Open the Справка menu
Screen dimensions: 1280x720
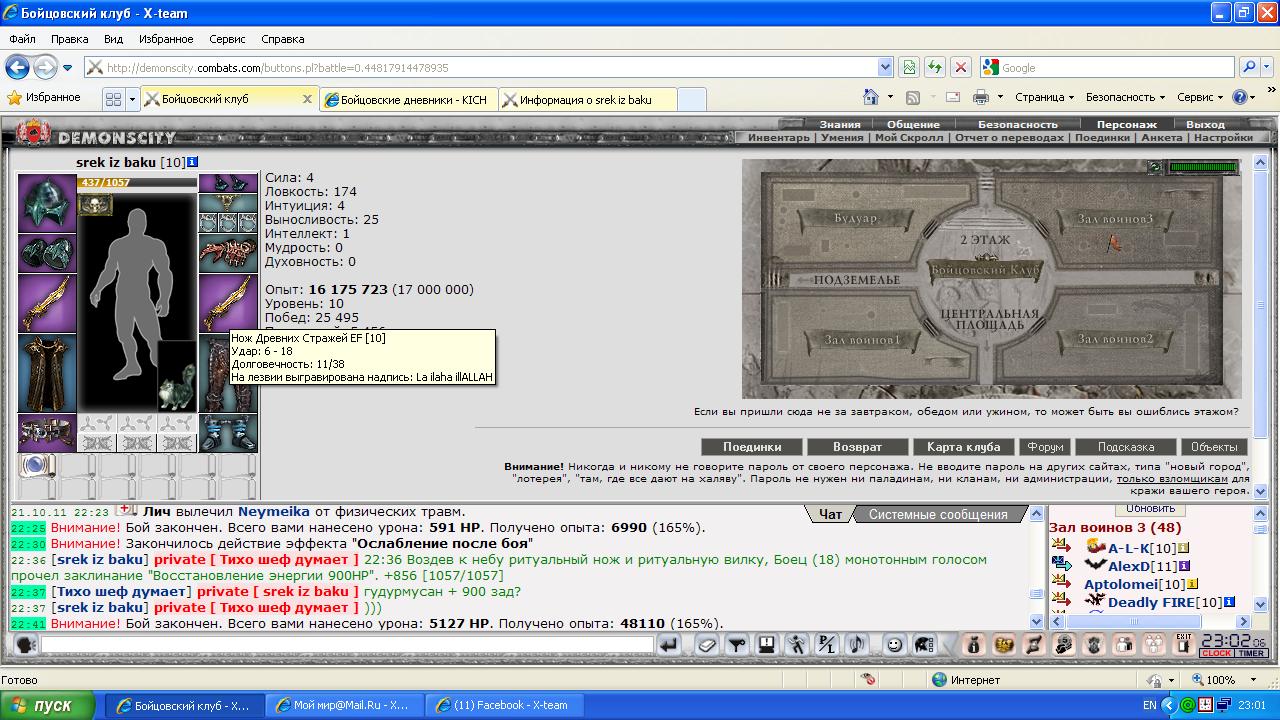tap(282, 39)
